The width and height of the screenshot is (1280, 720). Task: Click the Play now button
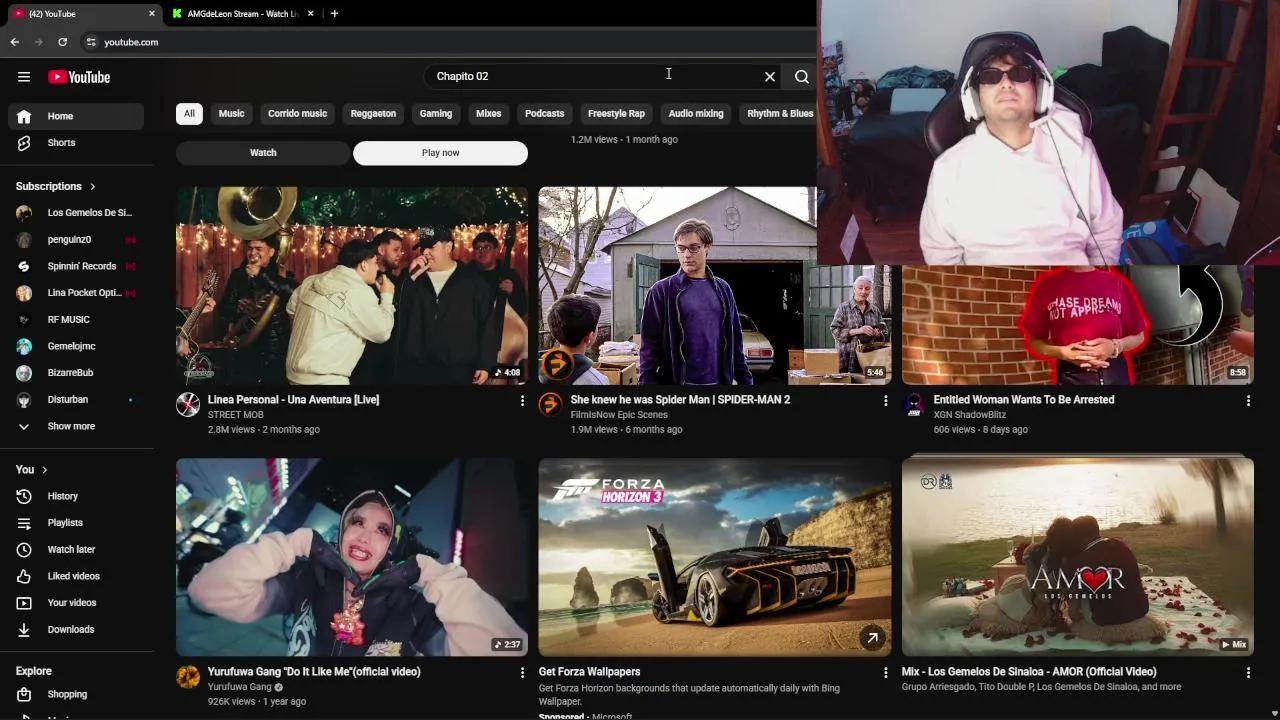pos(440,153)
